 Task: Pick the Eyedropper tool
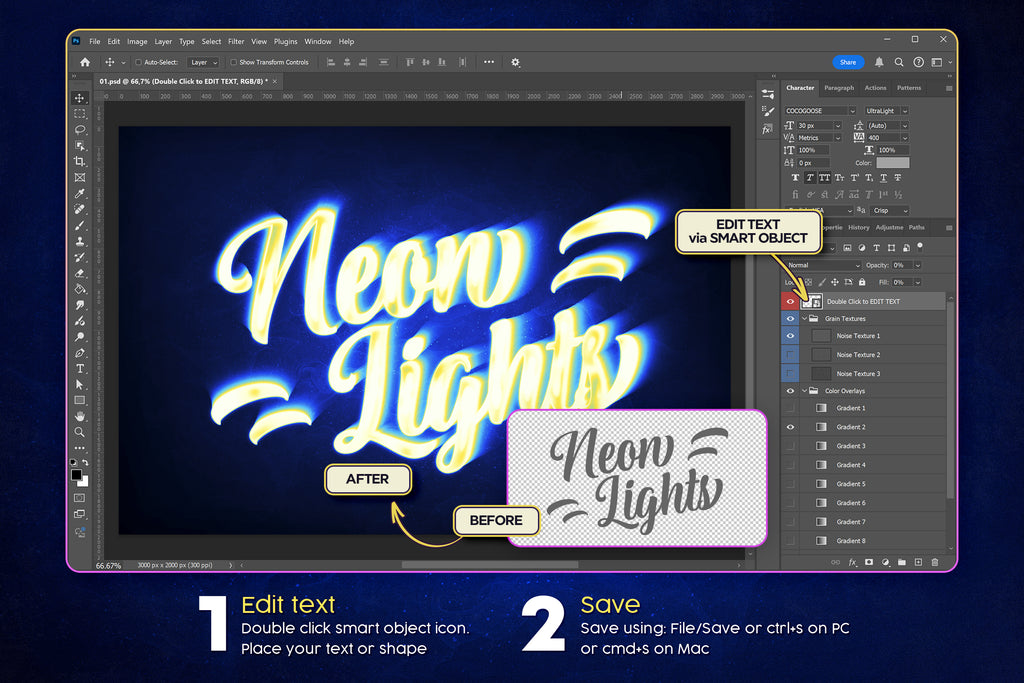(80, 193)
